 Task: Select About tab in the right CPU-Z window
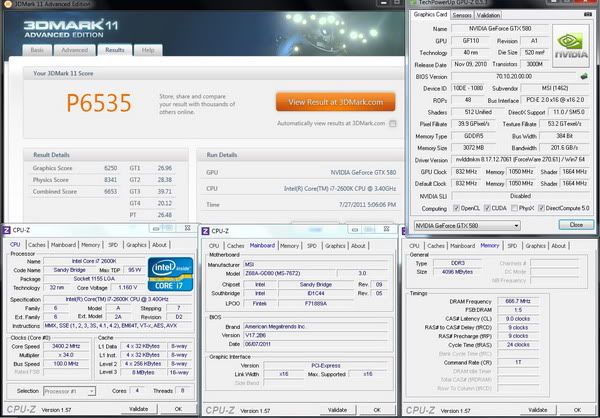click(x=558, y=246)
